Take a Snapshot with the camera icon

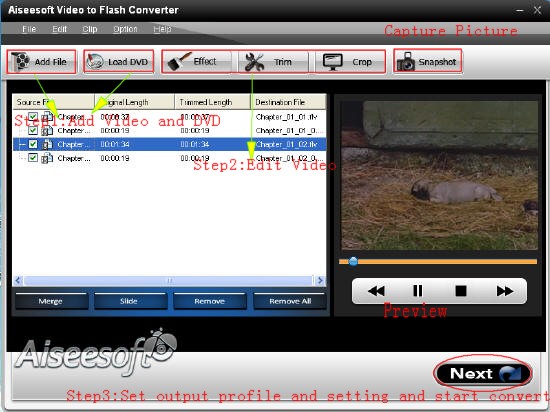406,62
